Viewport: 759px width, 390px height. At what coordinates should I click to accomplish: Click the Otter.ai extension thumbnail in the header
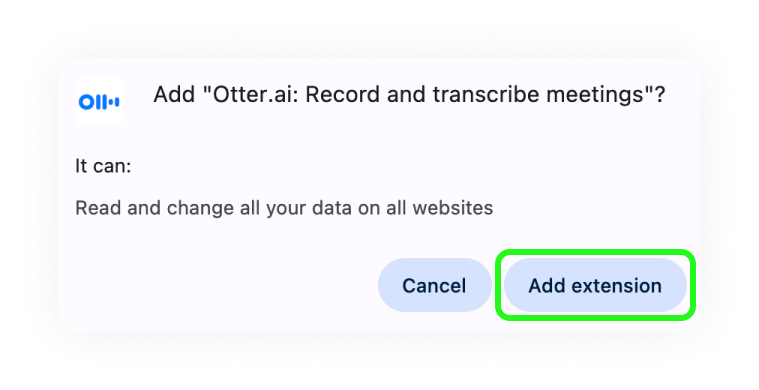99,102
